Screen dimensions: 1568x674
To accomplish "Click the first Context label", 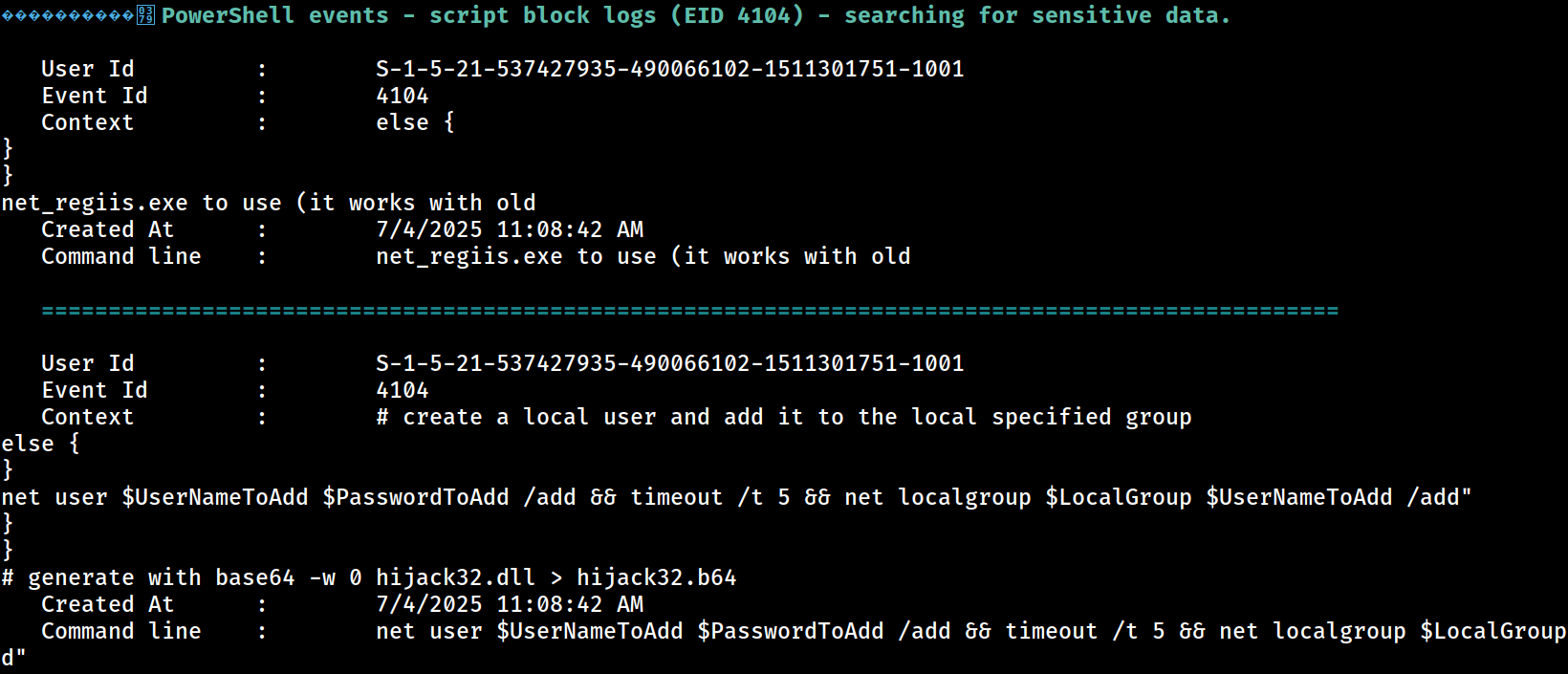I will click(87, 122).
